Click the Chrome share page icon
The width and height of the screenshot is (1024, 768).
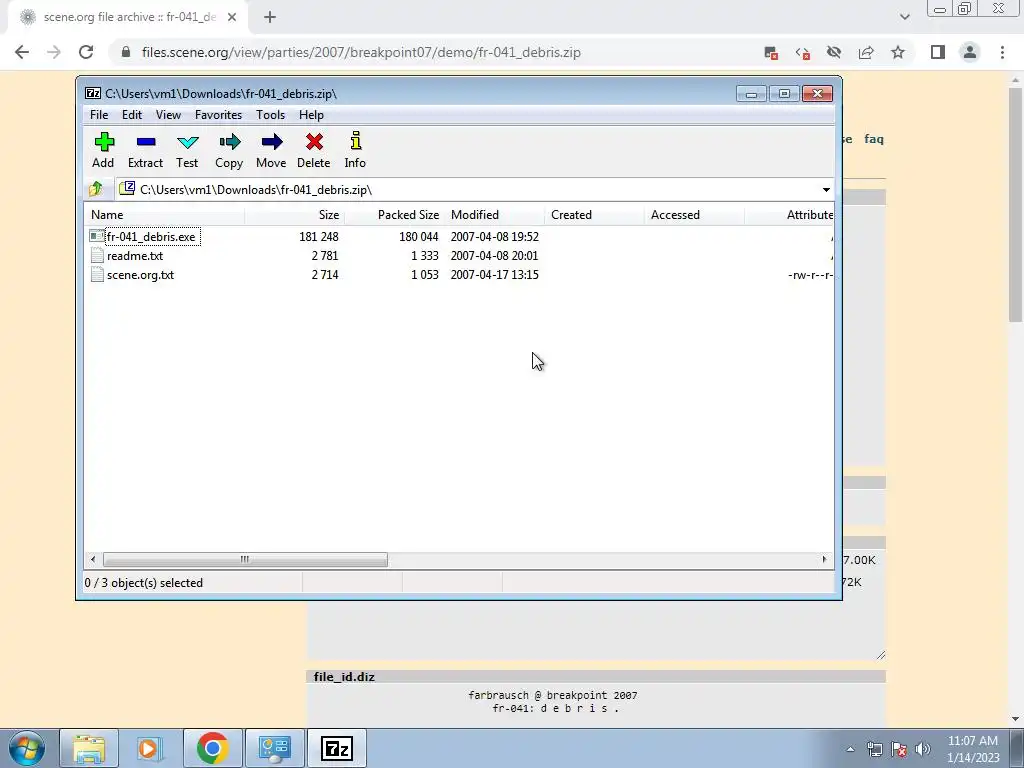click(866, 52)
